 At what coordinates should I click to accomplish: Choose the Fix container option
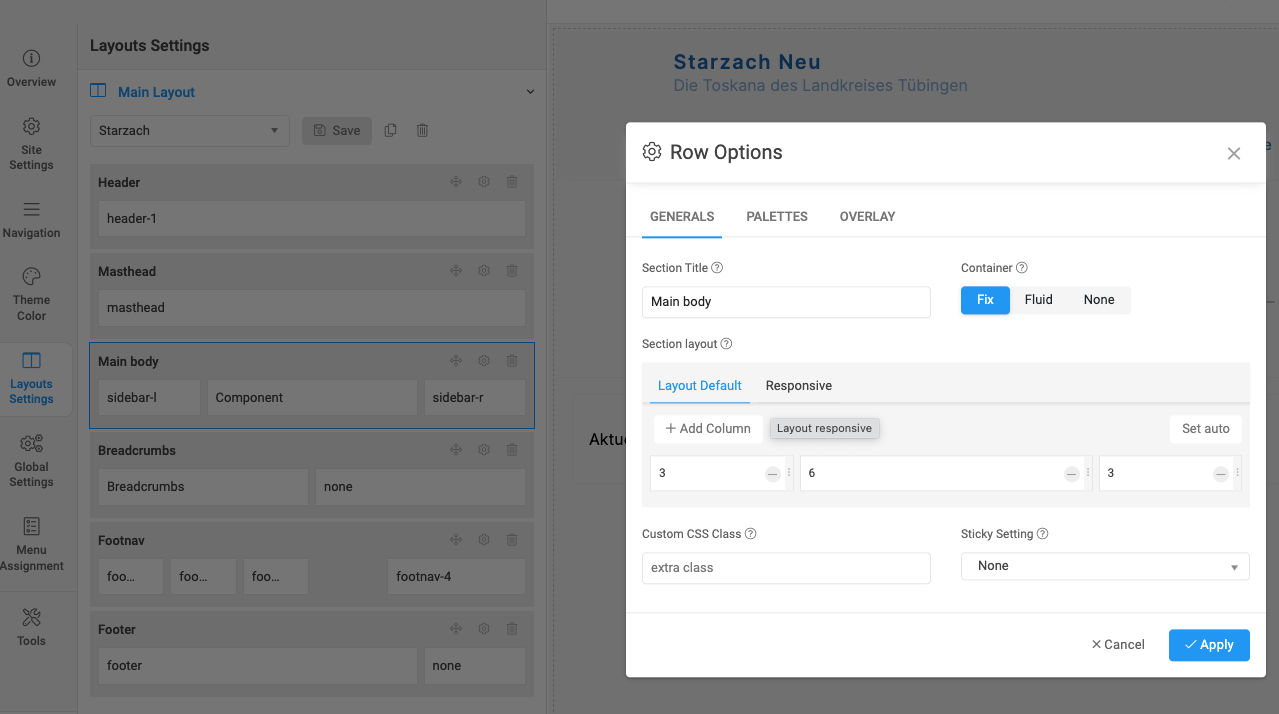pos(985,300)
